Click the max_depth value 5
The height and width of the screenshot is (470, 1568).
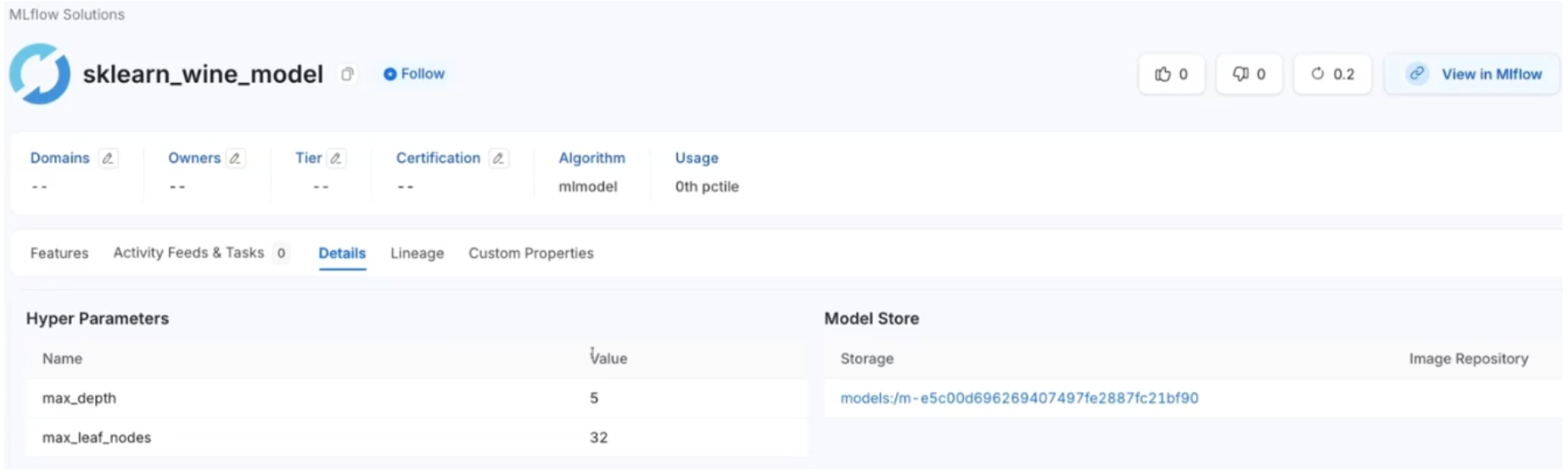[594, 398]
